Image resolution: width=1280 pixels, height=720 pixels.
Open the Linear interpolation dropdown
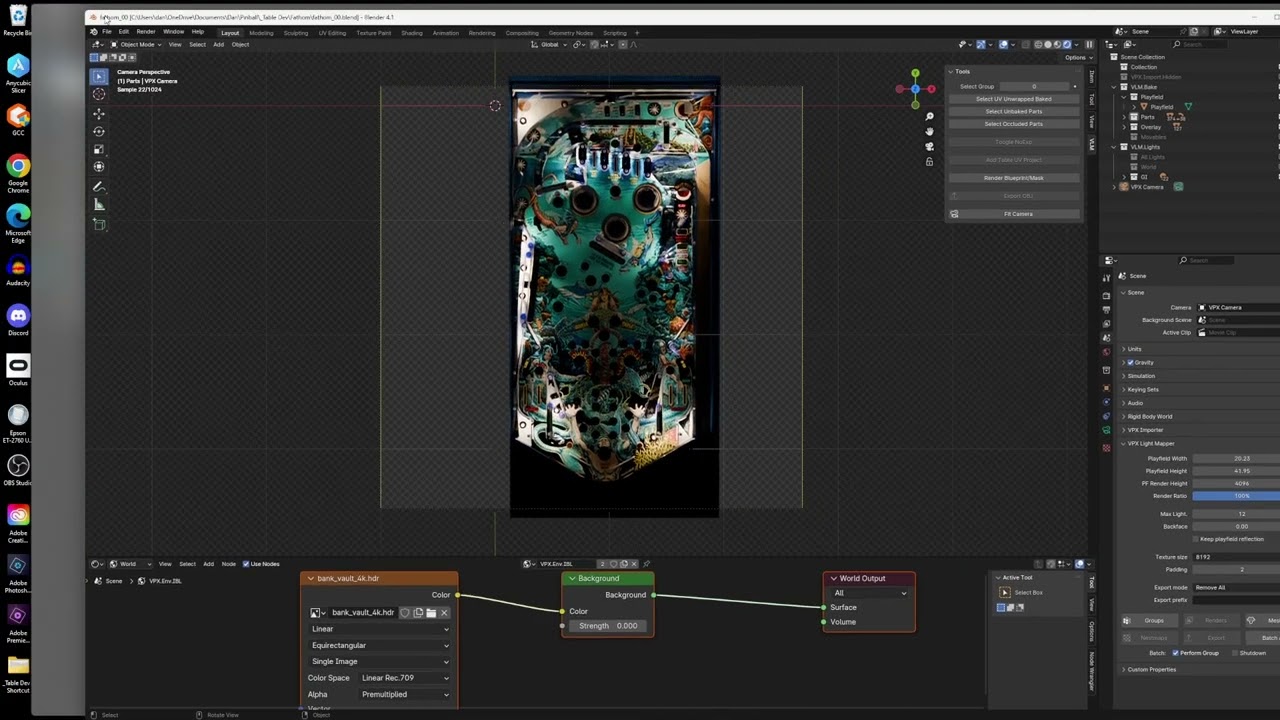pyautogui.click(x=379, y=629)
